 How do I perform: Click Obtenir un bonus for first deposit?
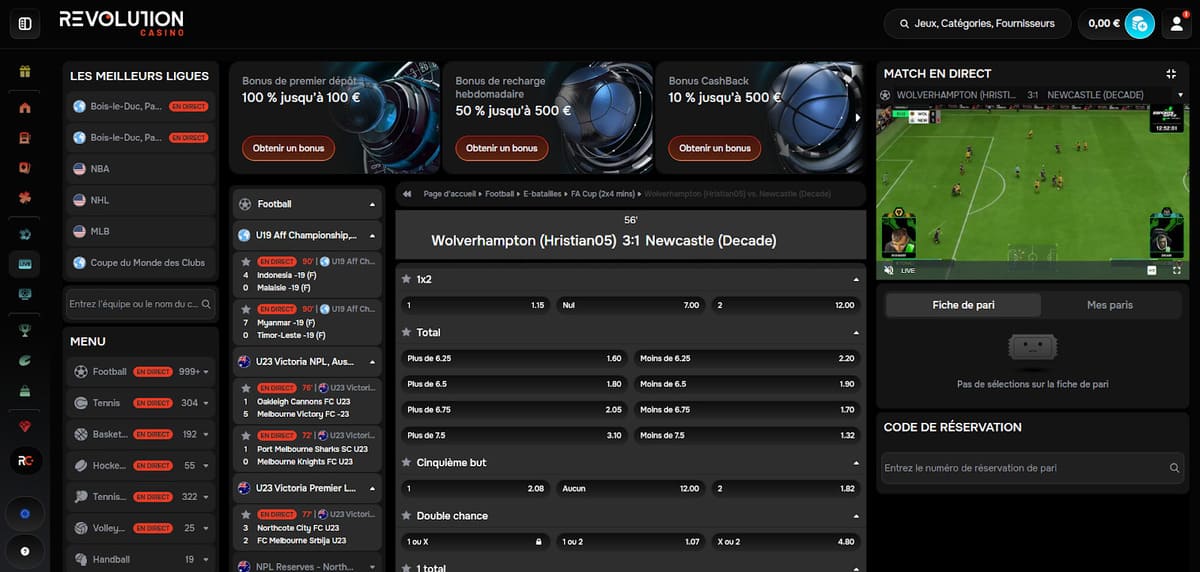tap(288, 148)
